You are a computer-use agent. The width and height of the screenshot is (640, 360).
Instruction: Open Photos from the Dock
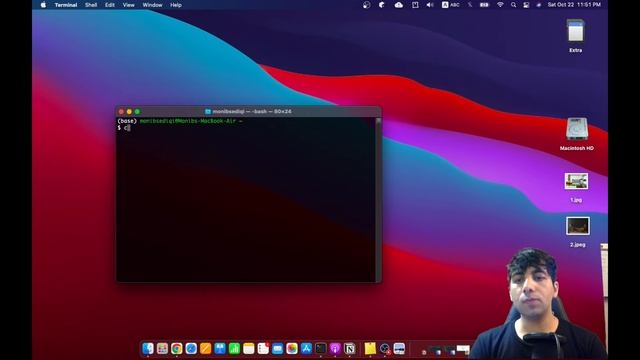pos(292,348)
